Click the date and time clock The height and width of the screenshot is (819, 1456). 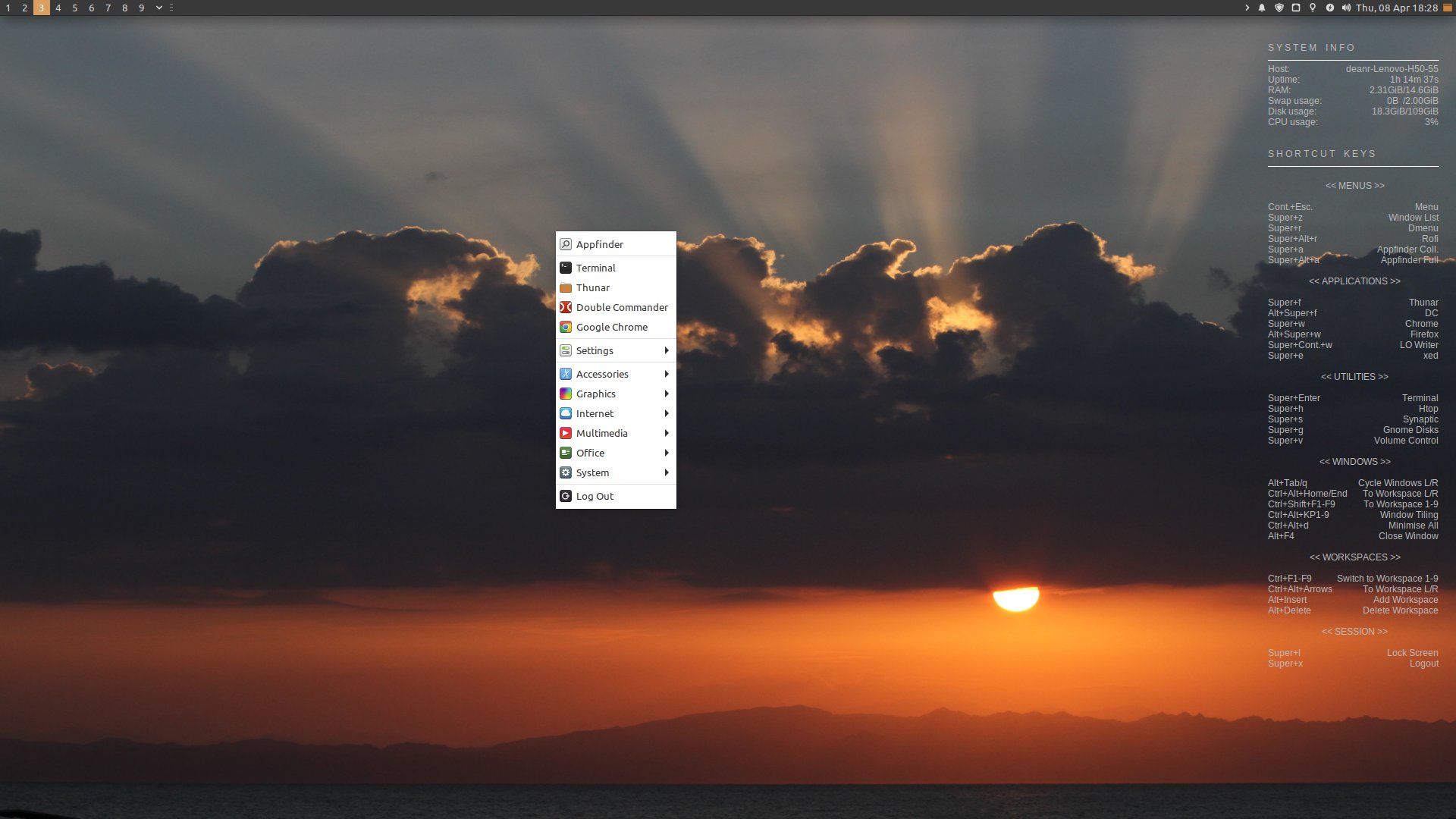click(1396, 8)
